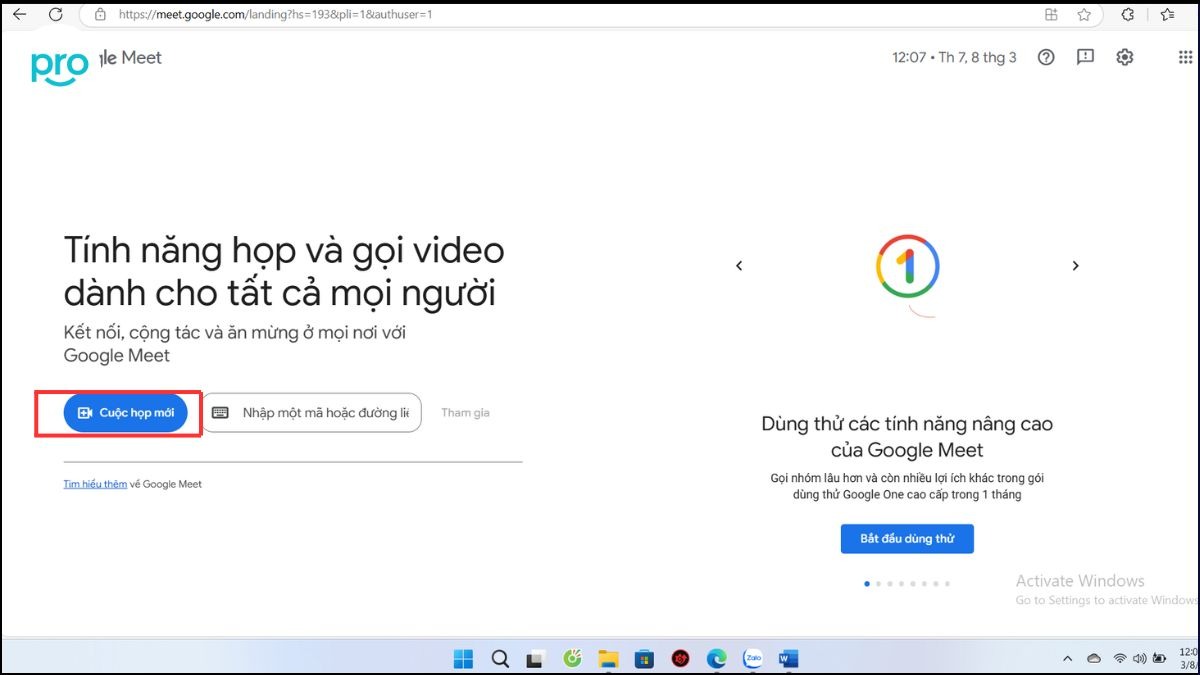Image resolution: width=1200 pixels, height=675 pixels.
Task: Go back using the browser back arrow
Action: point(19,15)
